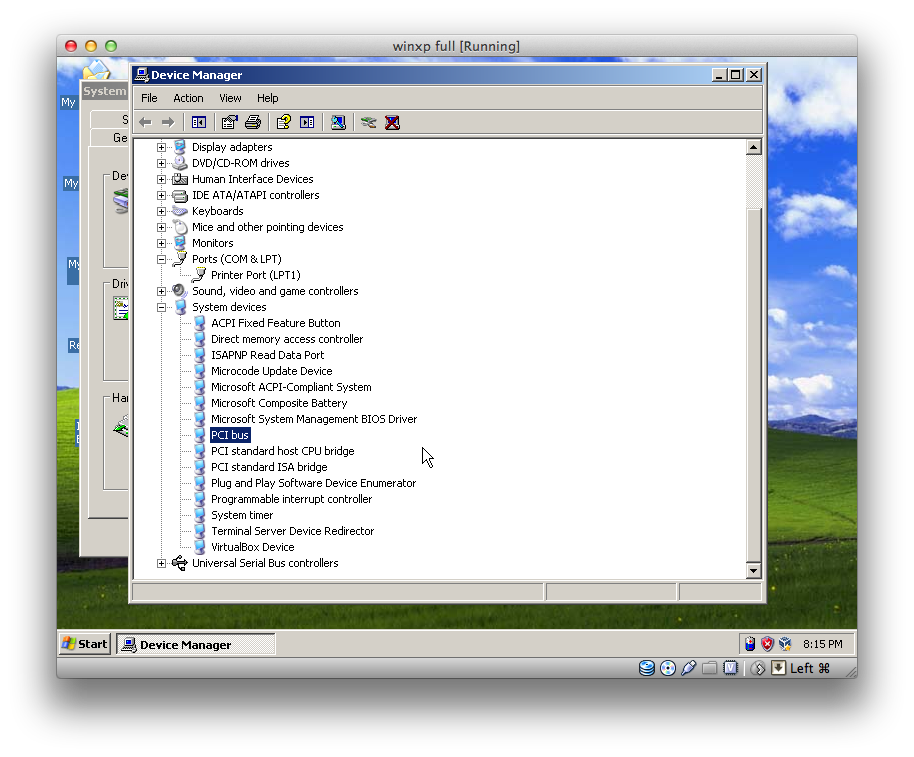Click the Back arrow in Device Manager toolbar

tap(145, 122)
